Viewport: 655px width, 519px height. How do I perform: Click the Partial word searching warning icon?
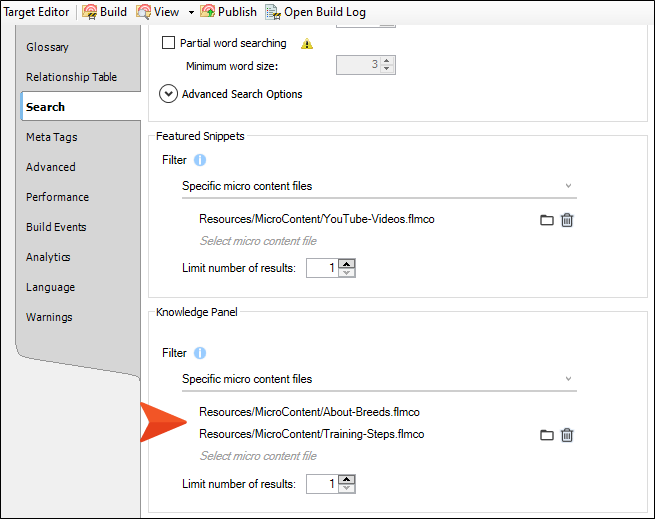coord(307,44)
